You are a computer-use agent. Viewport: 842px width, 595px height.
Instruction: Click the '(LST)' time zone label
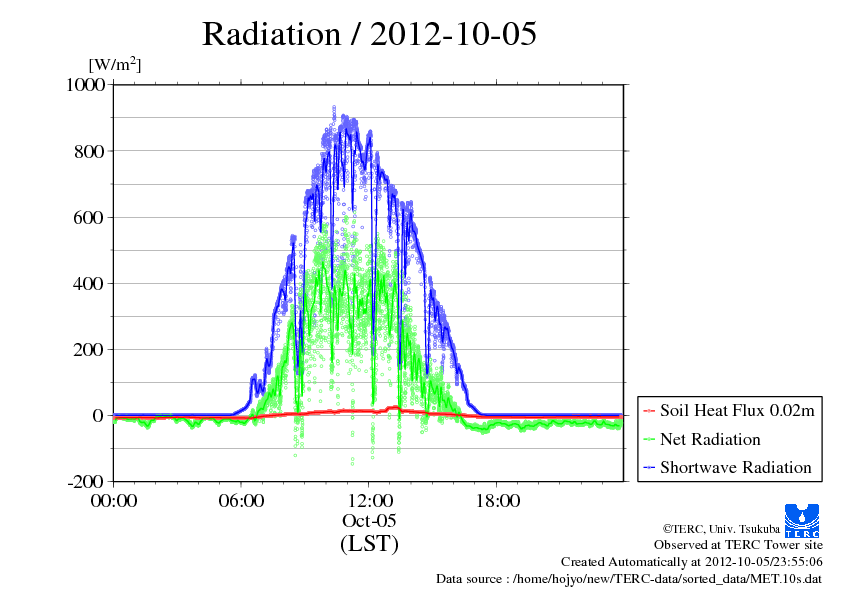click(369, 543)
